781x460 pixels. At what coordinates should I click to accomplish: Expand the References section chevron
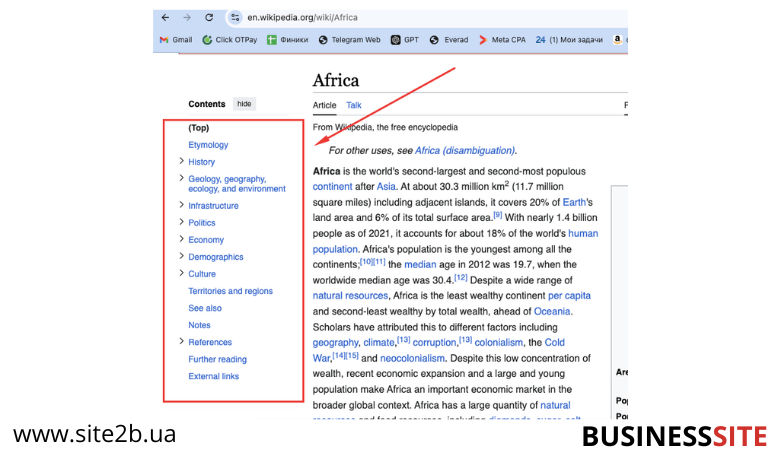coord(181,342)
